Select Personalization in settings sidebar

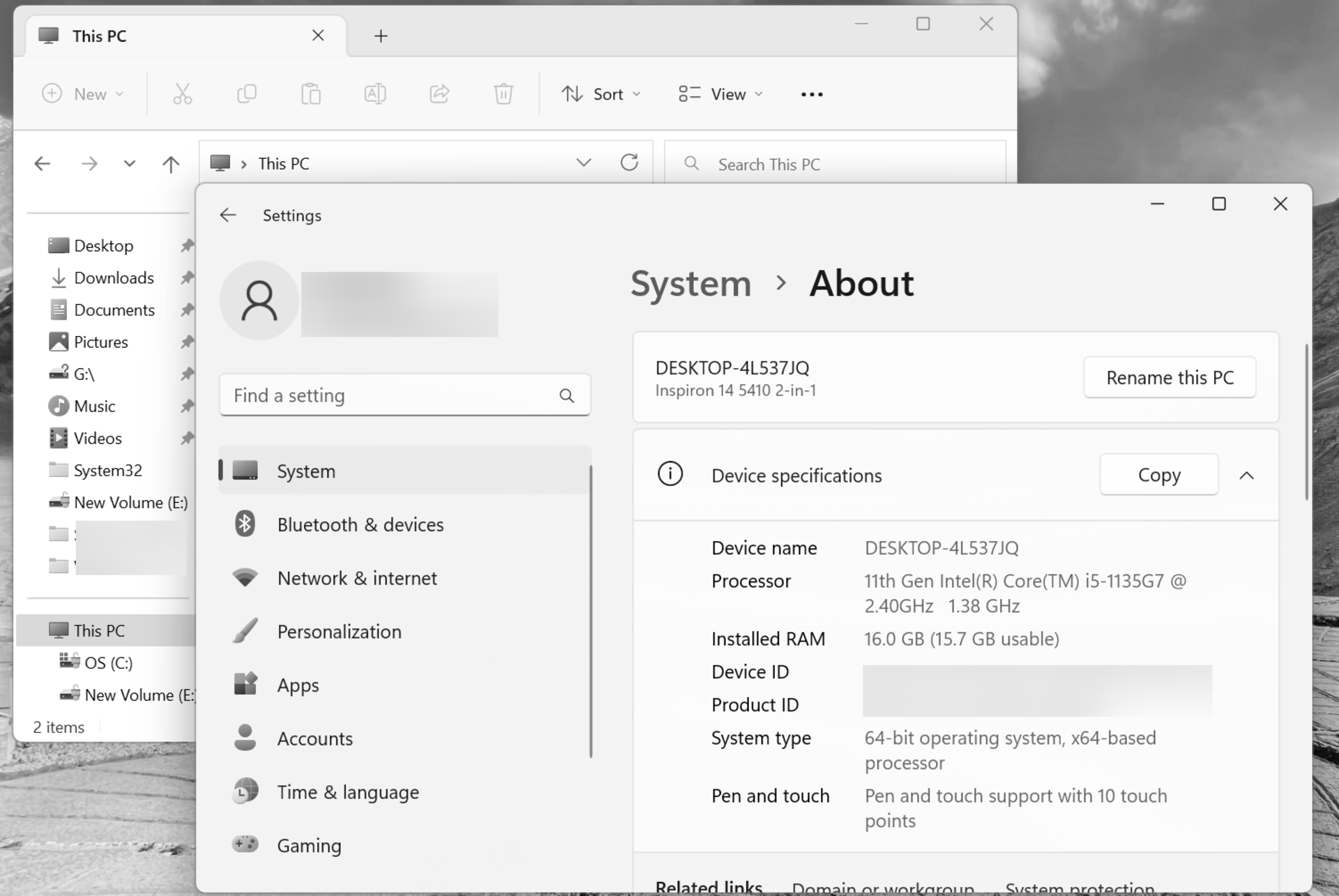[339, 632]
